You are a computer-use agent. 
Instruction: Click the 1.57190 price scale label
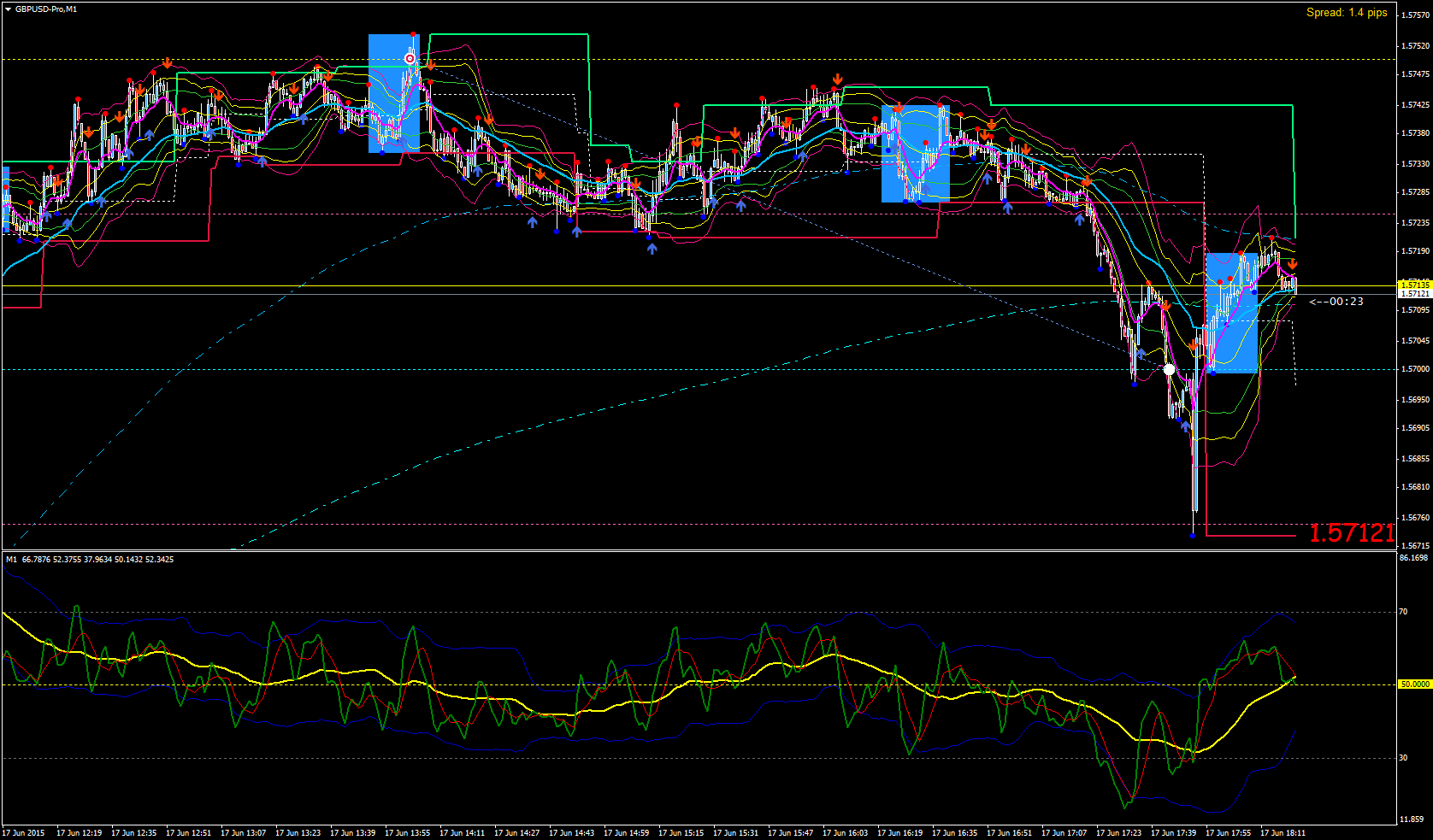click(1416, 251)
